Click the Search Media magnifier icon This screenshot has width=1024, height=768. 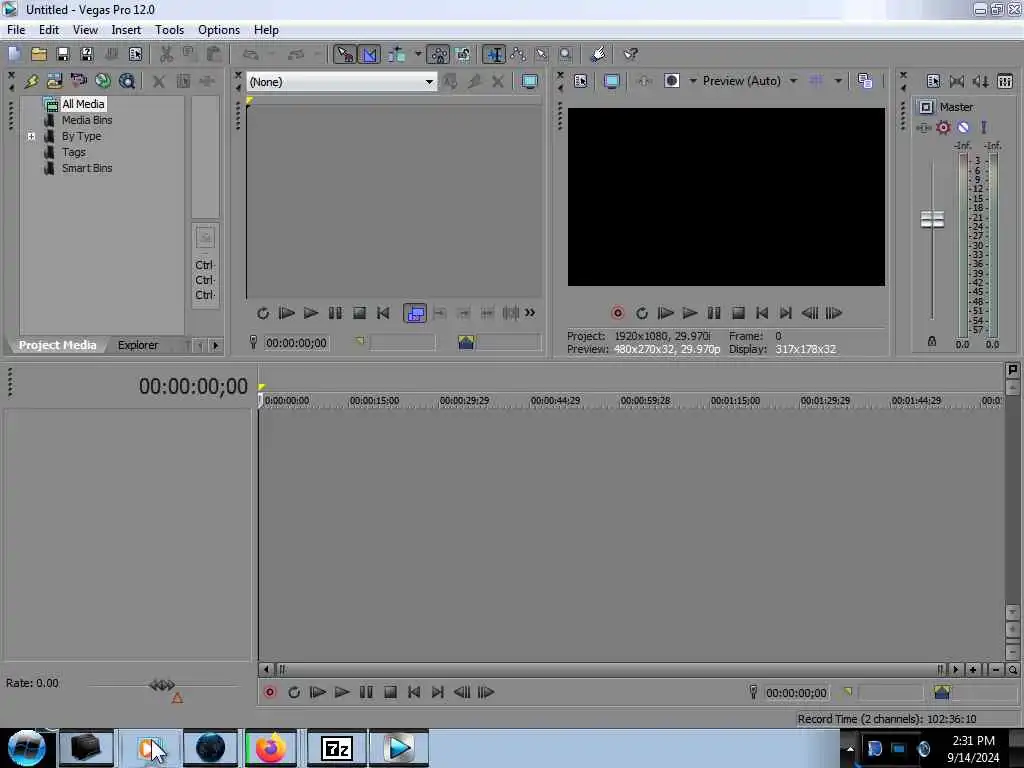point(127,82)
